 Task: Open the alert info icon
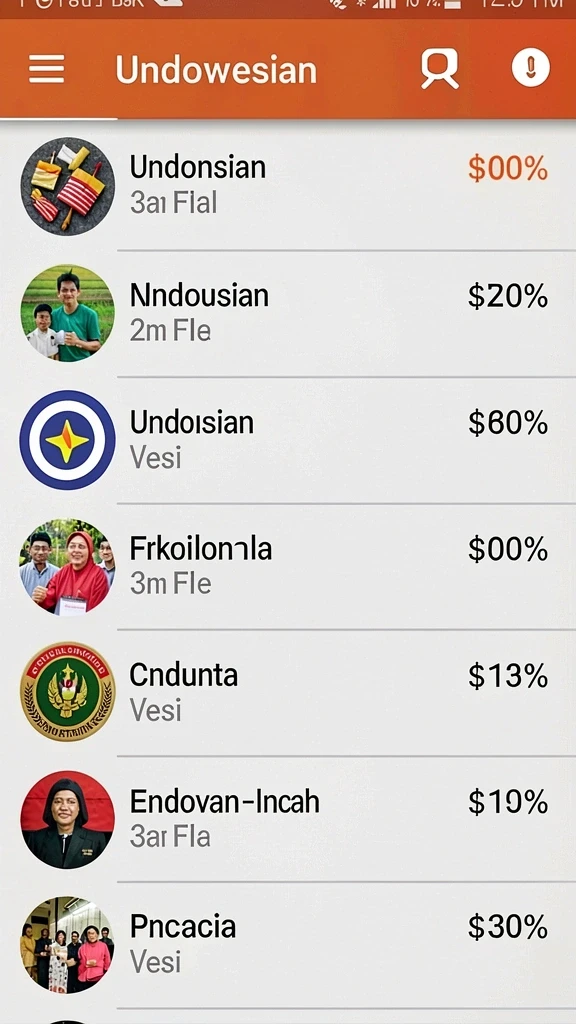pyautogui.click(x=530, y=67)
